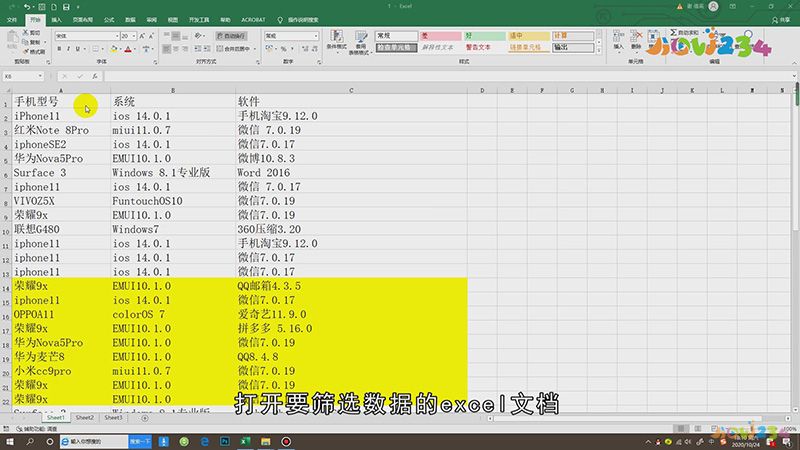Click the add new sheet plus icon
Screen dimensions: 800x450
pyautogui.click(x=144, y=418)
